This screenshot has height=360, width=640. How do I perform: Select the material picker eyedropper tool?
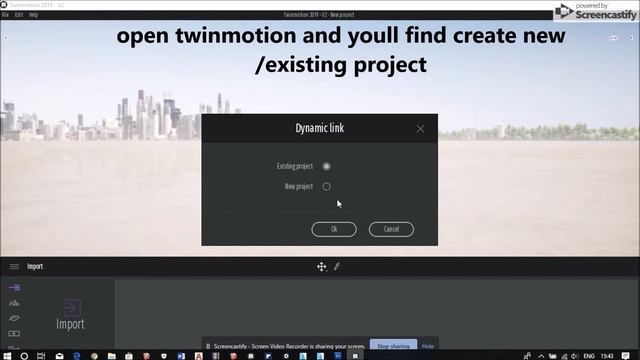(337, 267)
